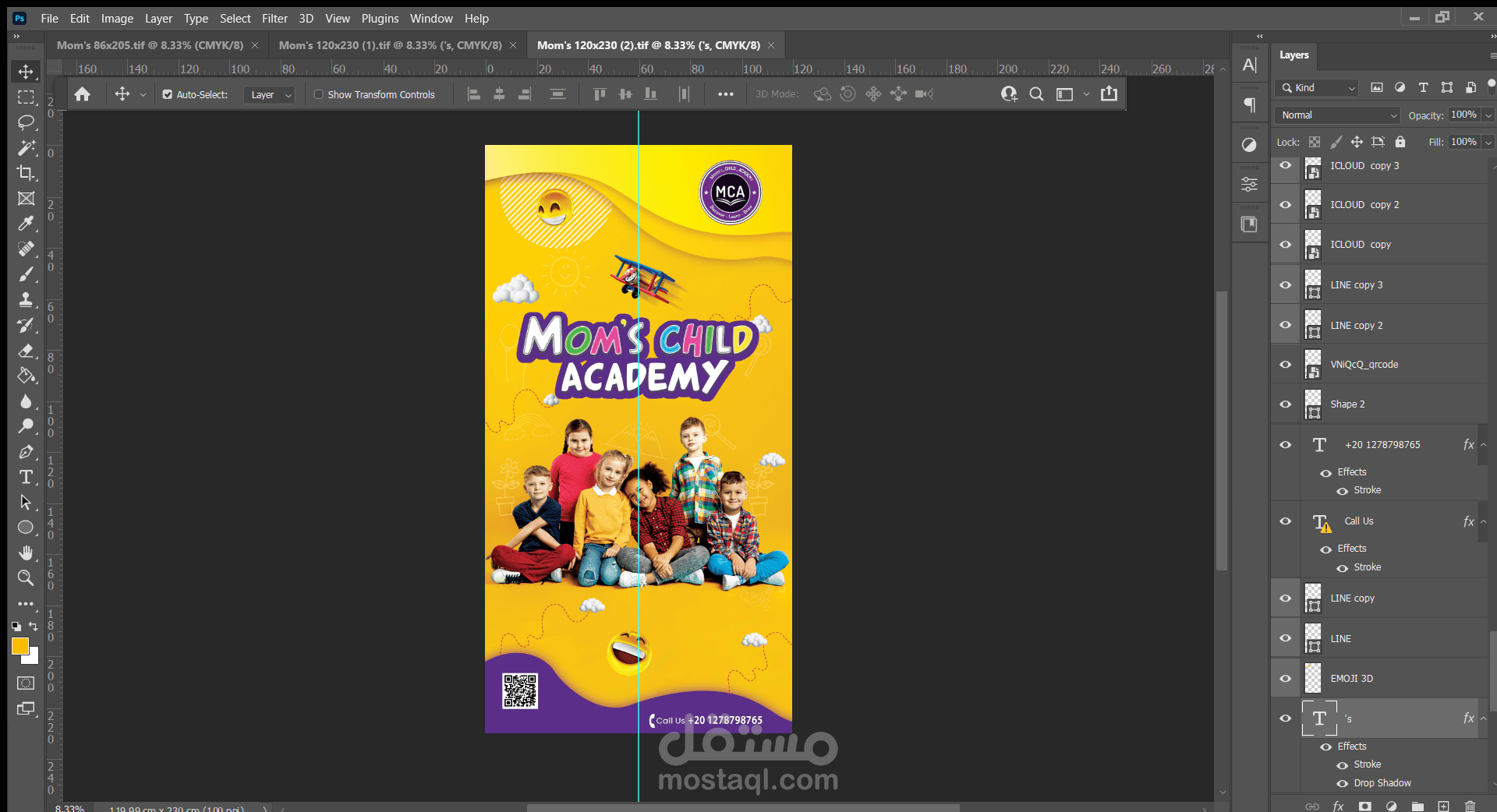Collapse effects on +20 1278798765 layer
The height and width of the screenshot is (812, 1497).
tap(1484, 445)
